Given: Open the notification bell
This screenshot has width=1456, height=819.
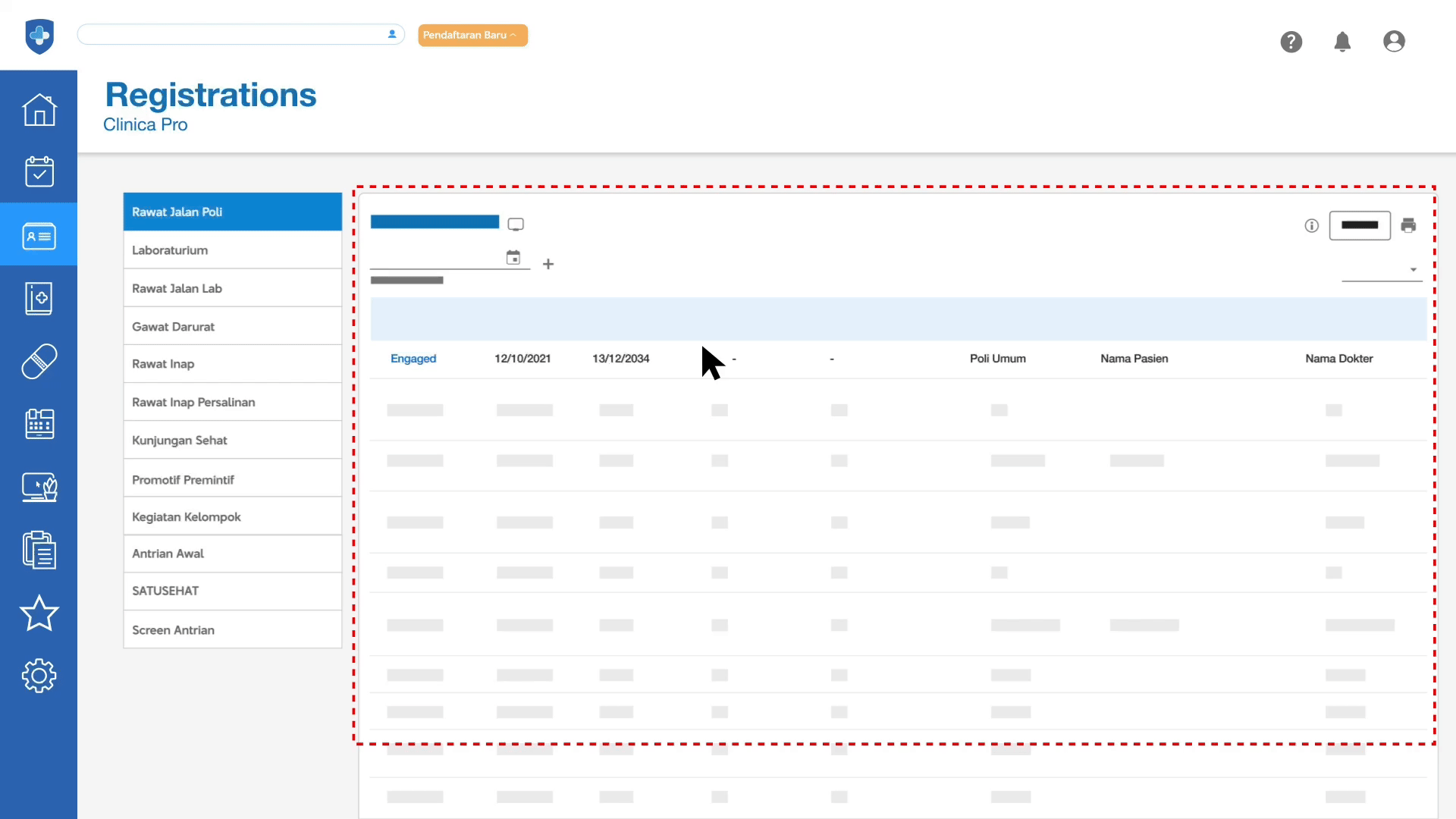Looking at the screenshot, I should pyautogui.click(x=1342, y=42).
